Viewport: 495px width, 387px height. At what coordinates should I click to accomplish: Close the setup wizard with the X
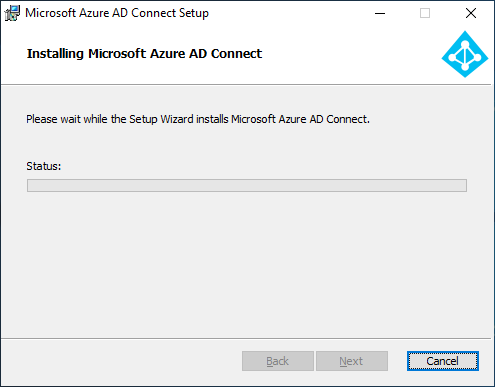(471, 13)
